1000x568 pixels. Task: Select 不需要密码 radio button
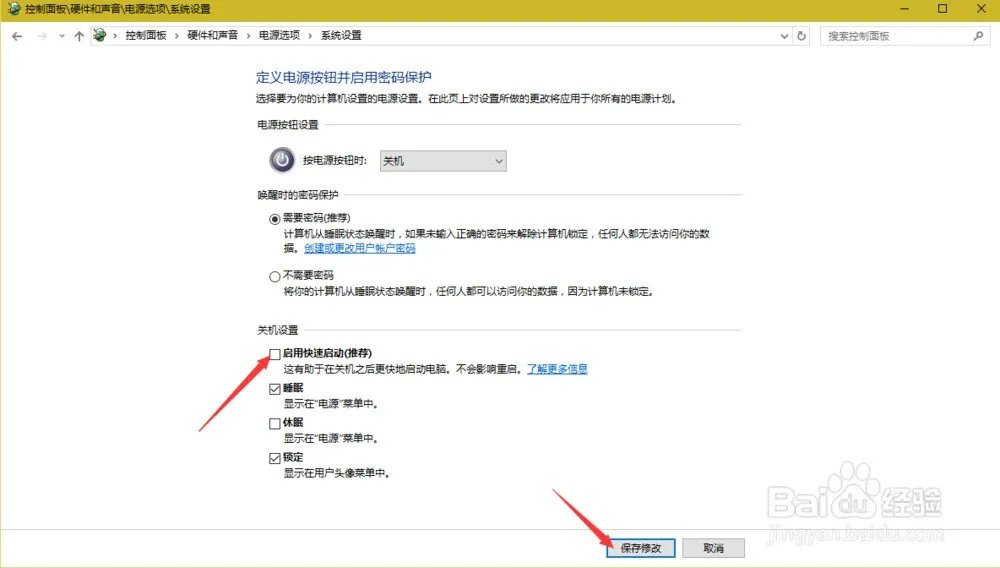point(275,277)
